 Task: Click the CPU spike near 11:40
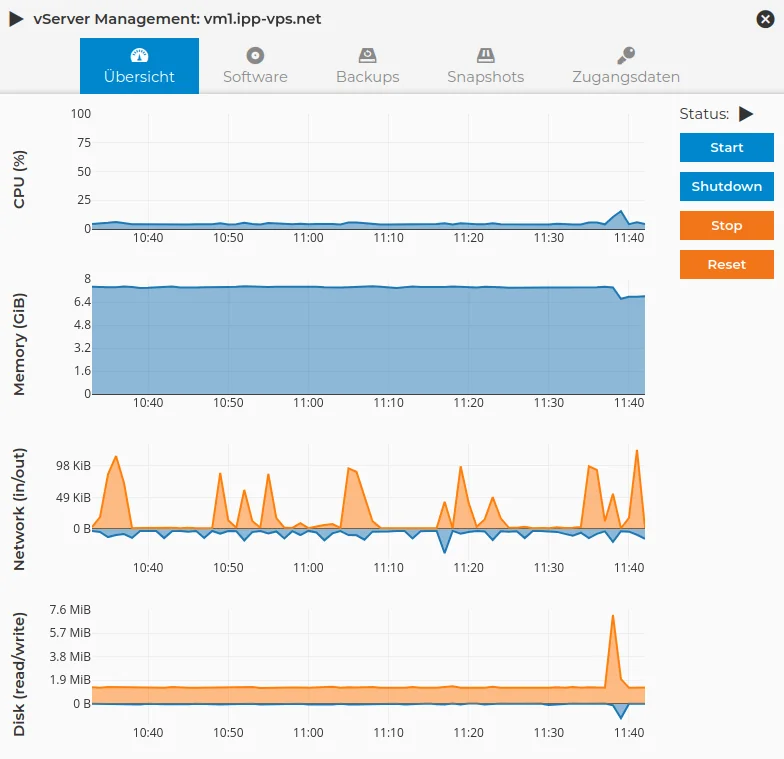pyautogui.click(x=622, y=213)
